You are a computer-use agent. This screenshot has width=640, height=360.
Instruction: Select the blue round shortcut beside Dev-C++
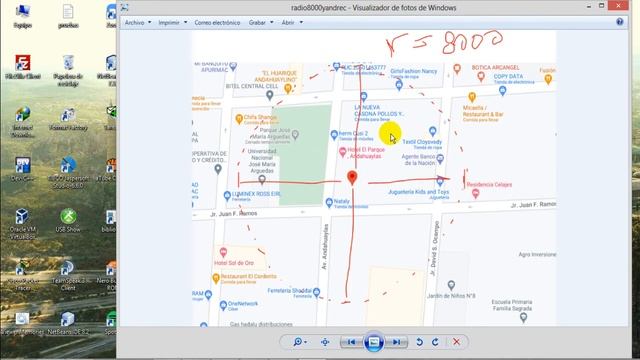68,172
